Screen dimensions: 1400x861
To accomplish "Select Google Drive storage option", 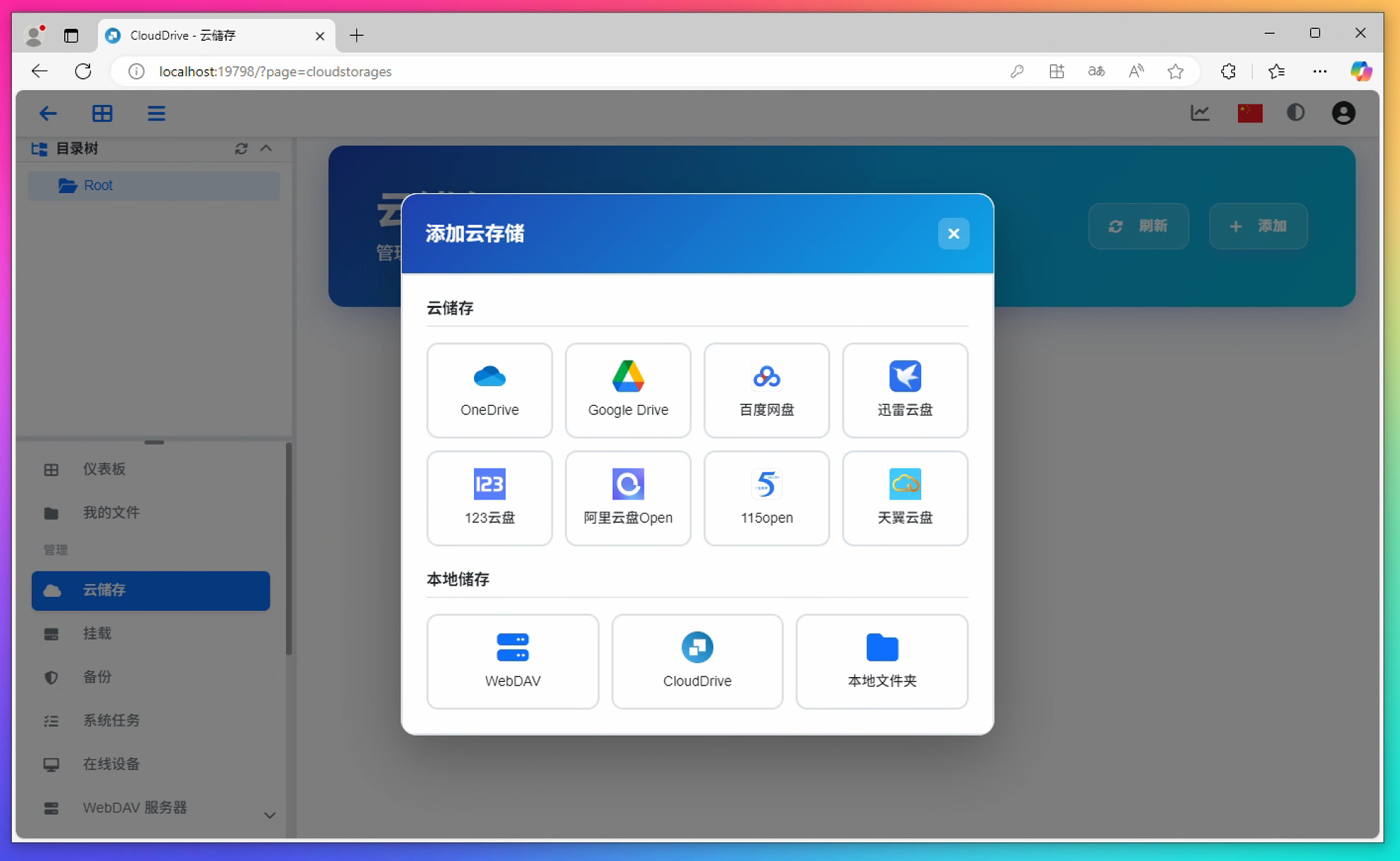I will coord(627,390).
